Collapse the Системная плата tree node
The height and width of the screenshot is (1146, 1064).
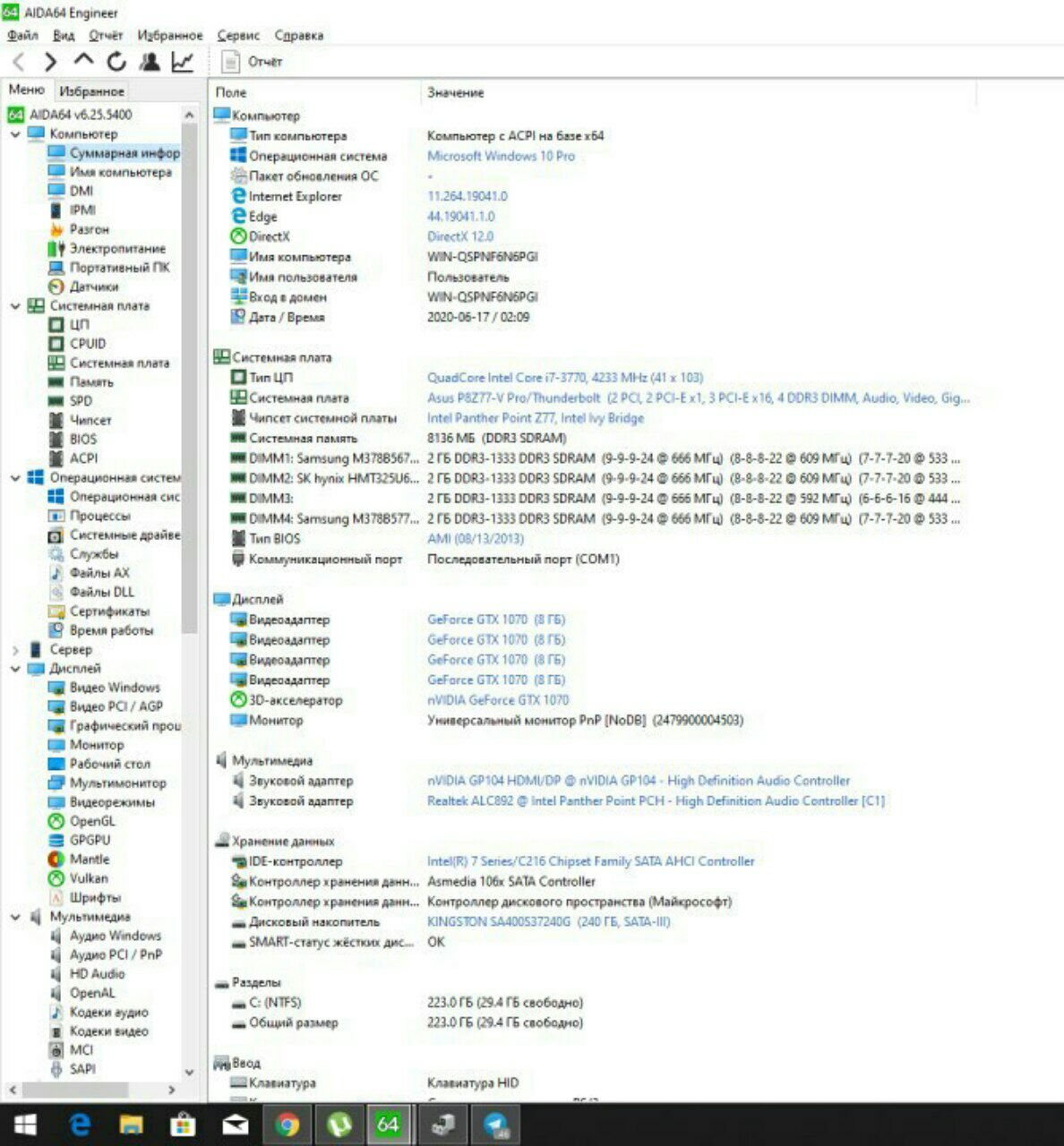tap(15, 306)
